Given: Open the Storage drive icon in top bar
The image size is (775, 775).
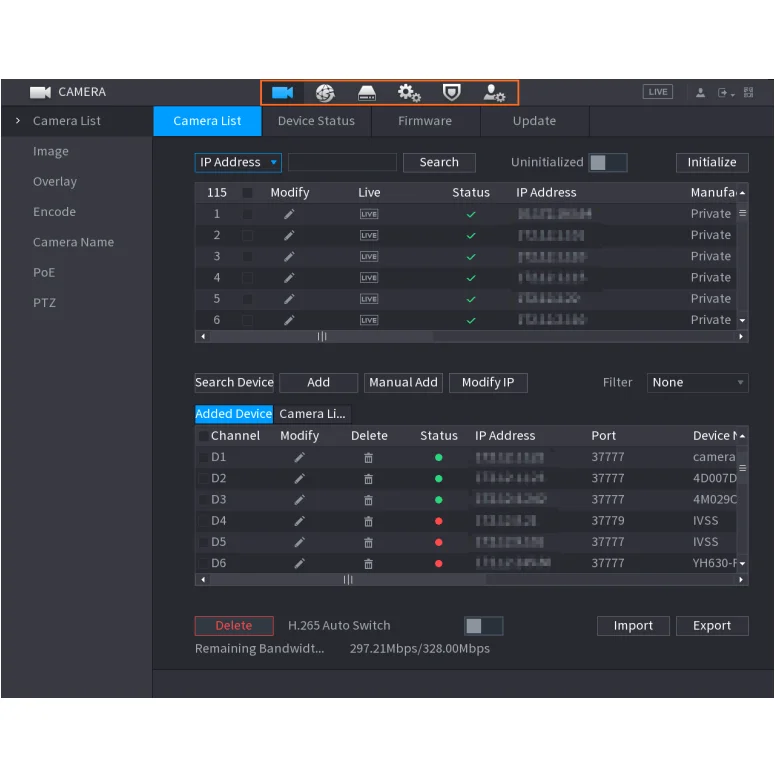Looking at the screenshot, I should pyautogui.click(x=367, y=92).
